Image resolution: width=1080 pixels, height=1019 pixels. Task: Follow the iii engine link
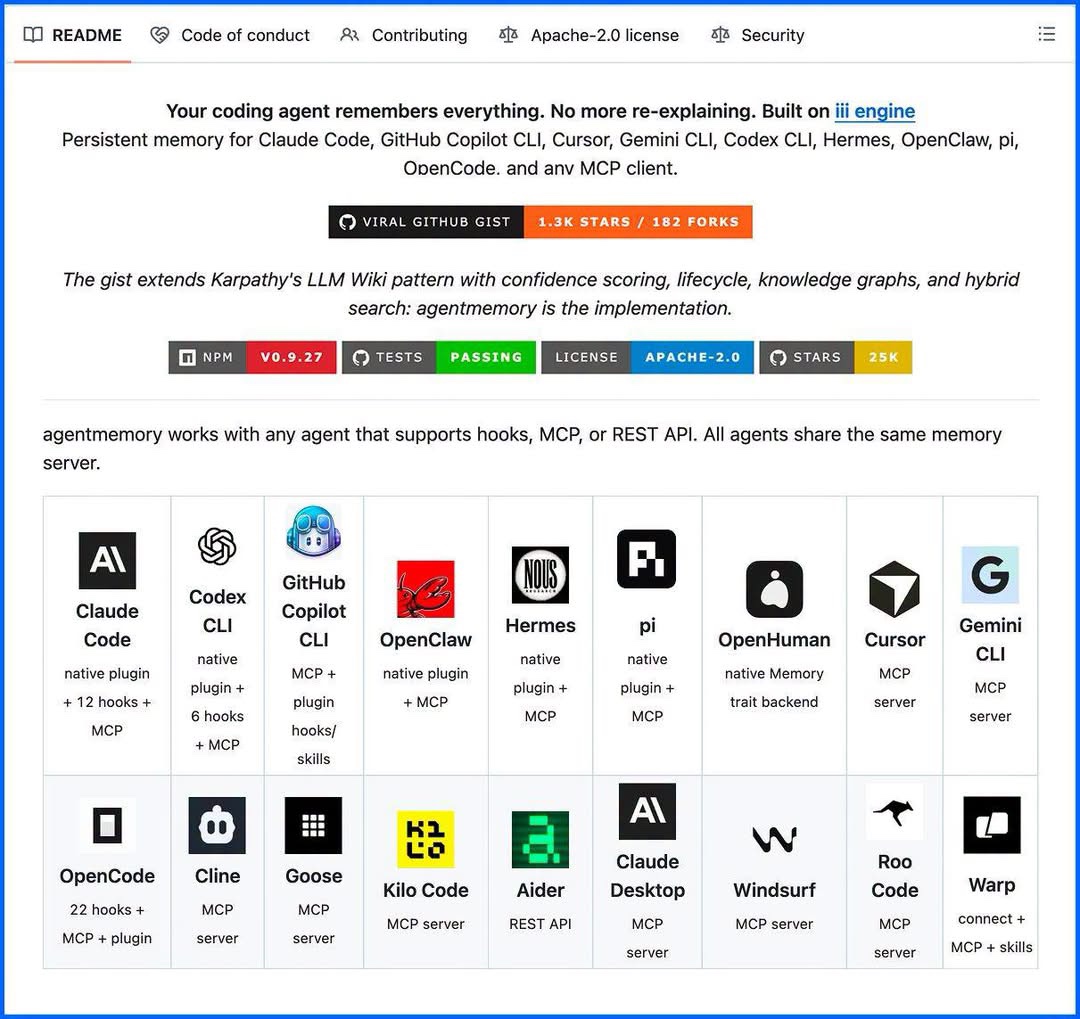[x=875, y=111]
